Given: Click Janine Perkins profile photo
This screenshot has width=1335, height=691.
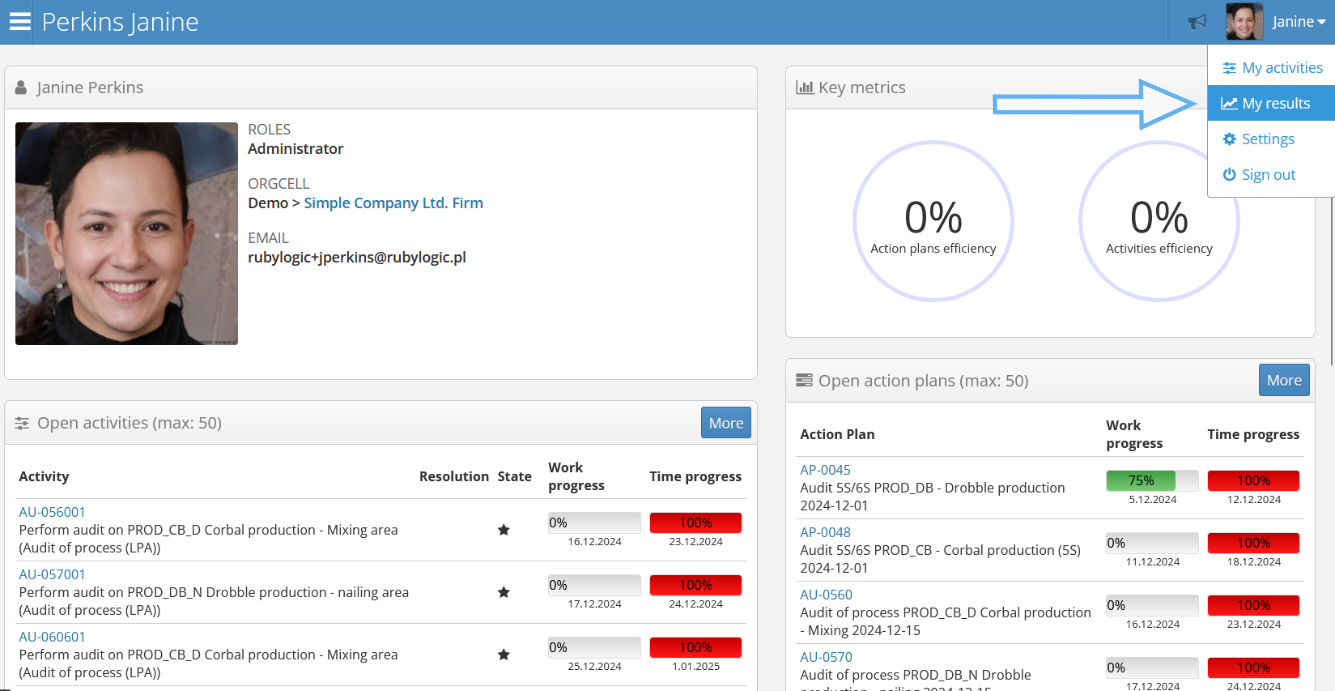Looking at the screenshot, I should 127,234.
